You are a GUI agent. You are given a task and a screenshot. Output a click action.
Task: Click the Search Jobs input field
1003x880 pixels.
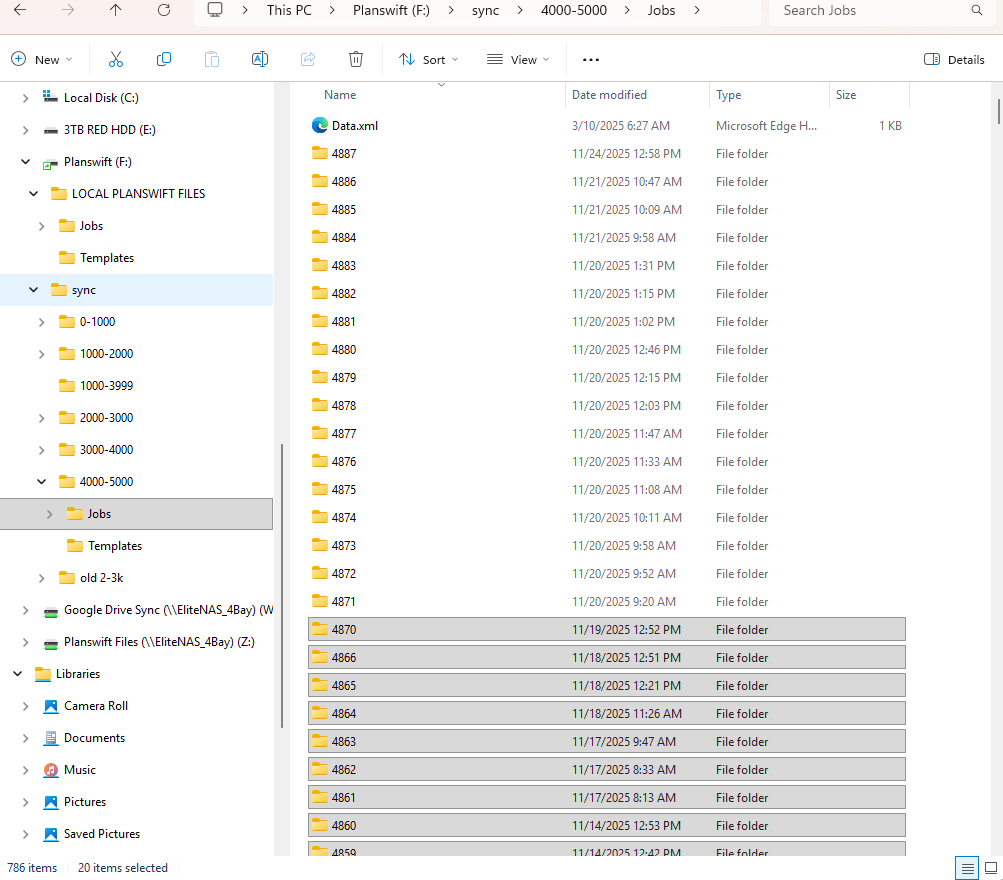tap(870, 10)
